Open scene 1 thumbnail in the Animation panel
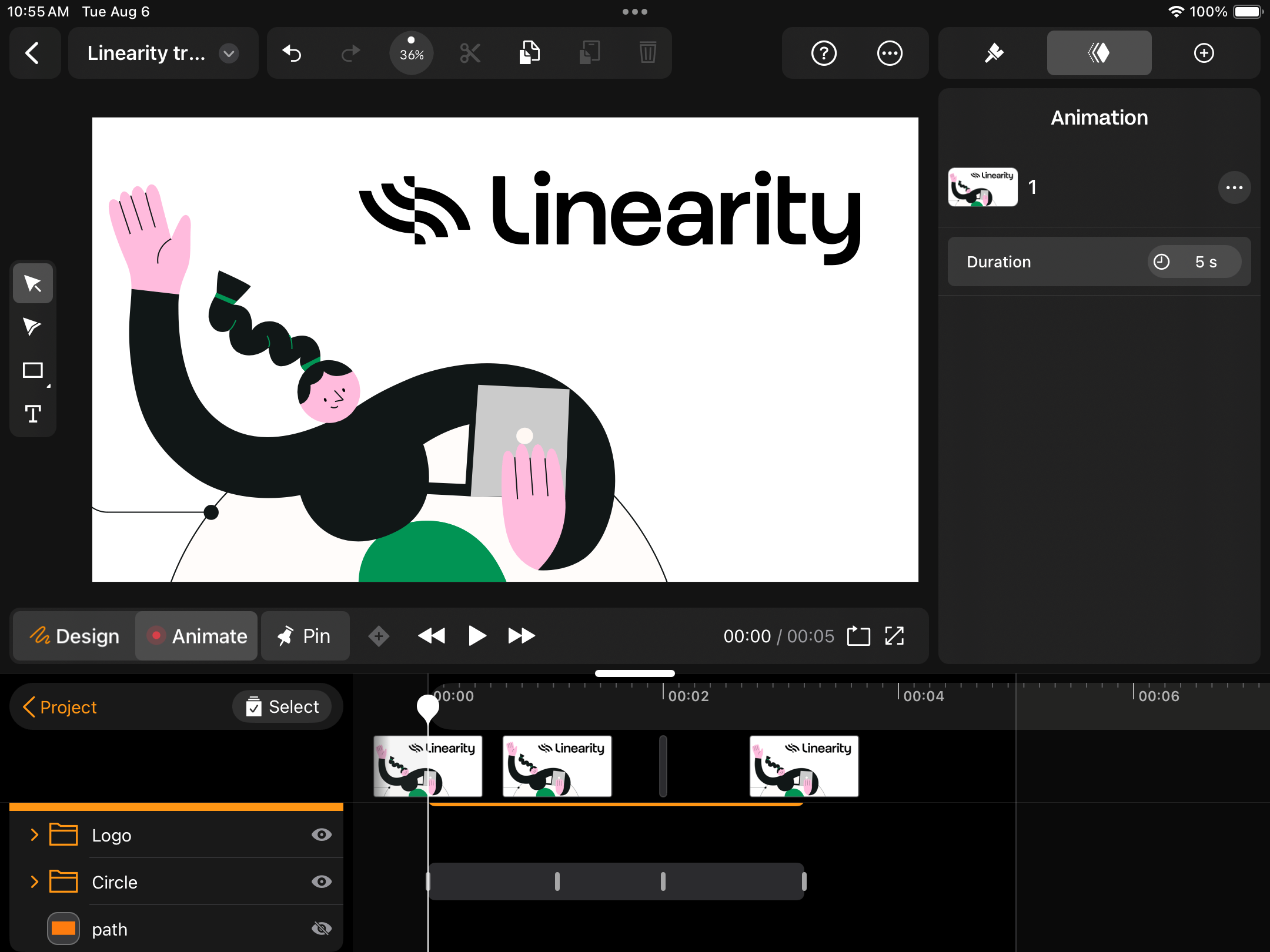 point(982,187)
